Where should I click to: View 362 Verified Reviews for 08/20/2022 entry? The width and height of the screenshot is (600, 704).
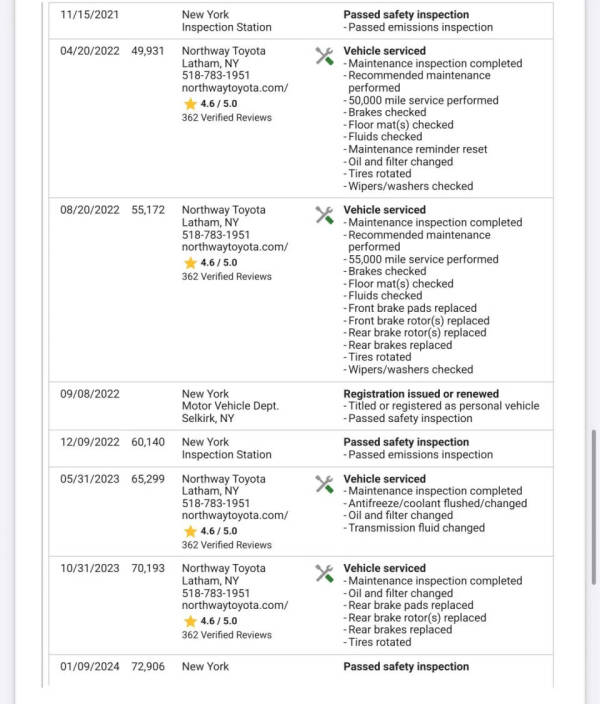coord(226,277)
